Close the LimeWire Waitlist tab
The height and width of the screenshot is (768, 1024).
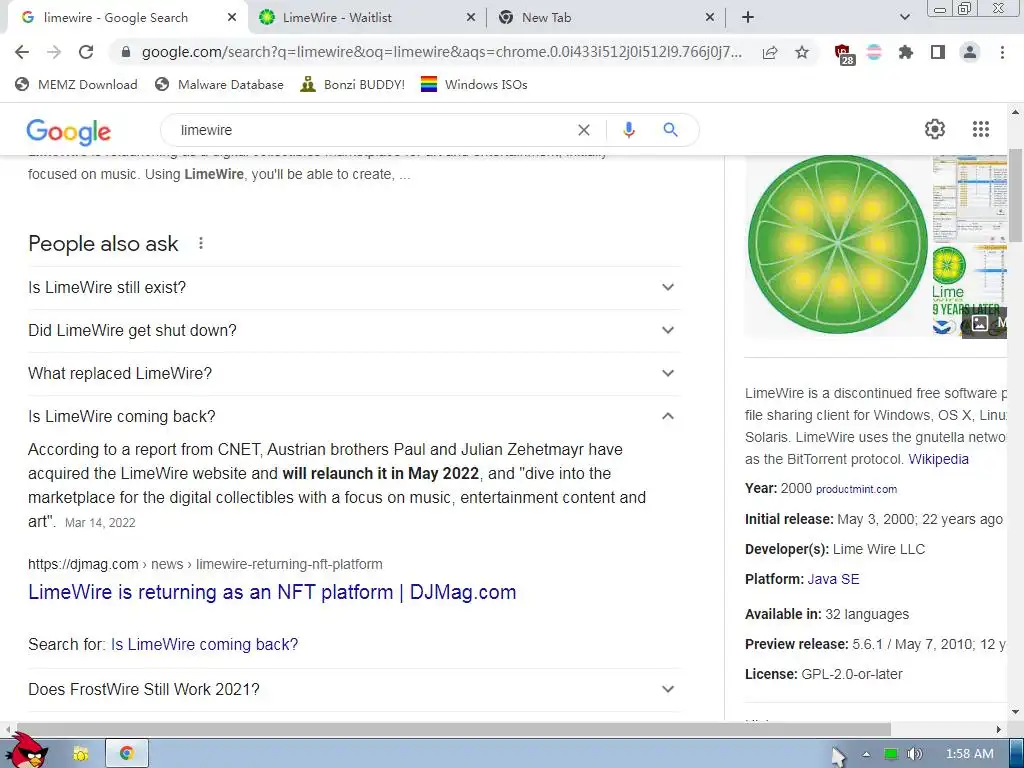click(471, 18)
